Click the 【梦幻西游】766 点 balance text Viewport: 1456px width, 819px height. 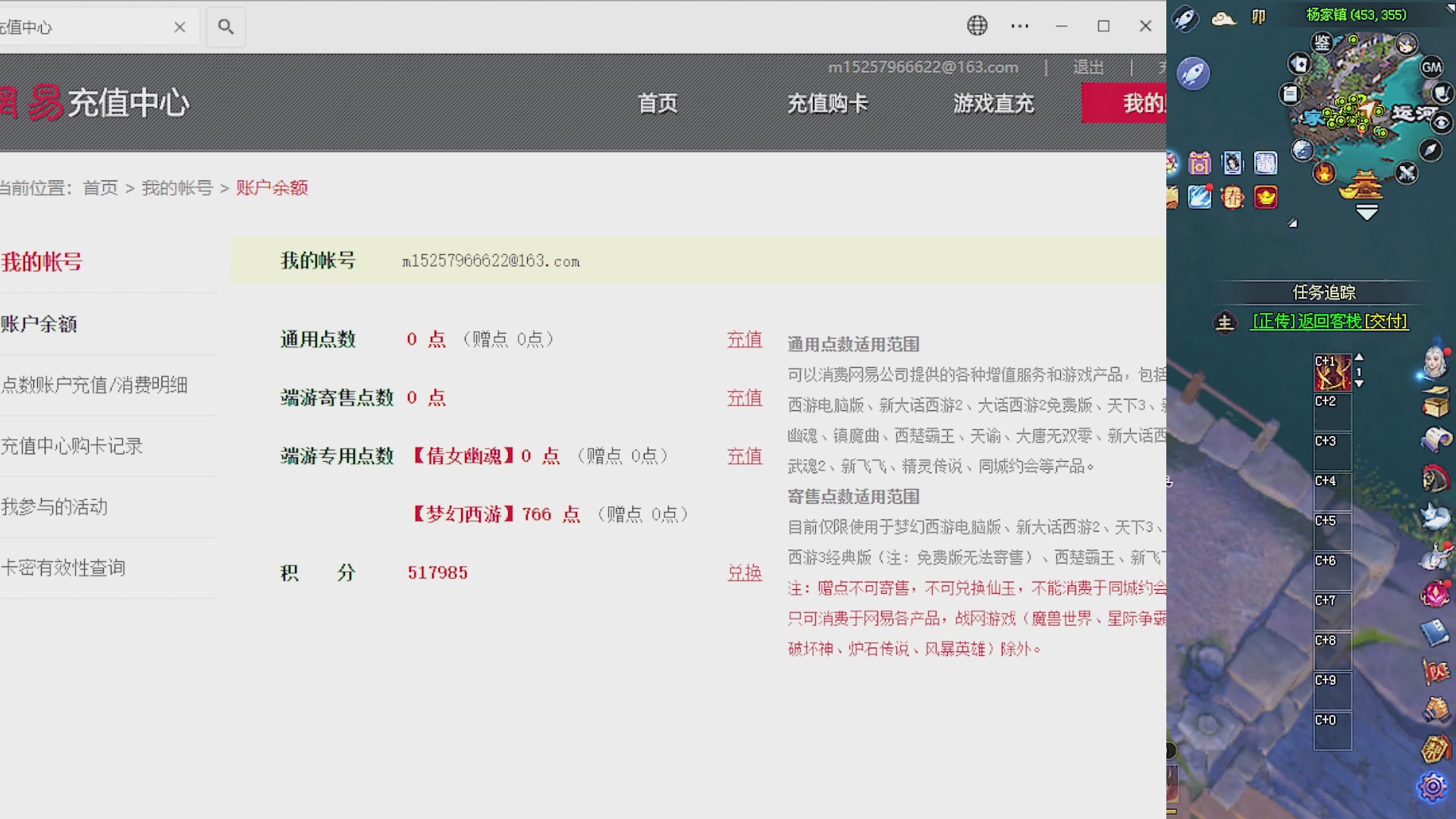(494, 515)
